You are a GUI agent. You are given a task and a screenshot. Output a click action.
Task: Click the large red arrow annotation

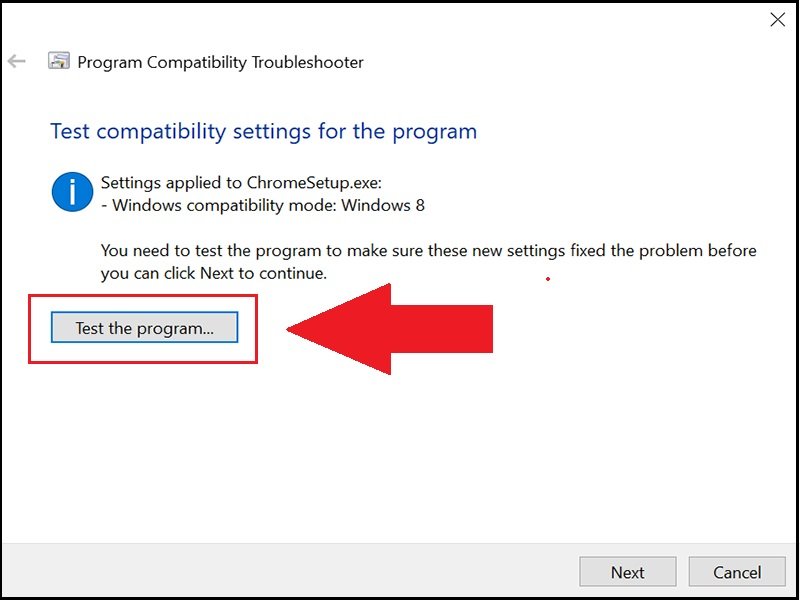(390, 329)
